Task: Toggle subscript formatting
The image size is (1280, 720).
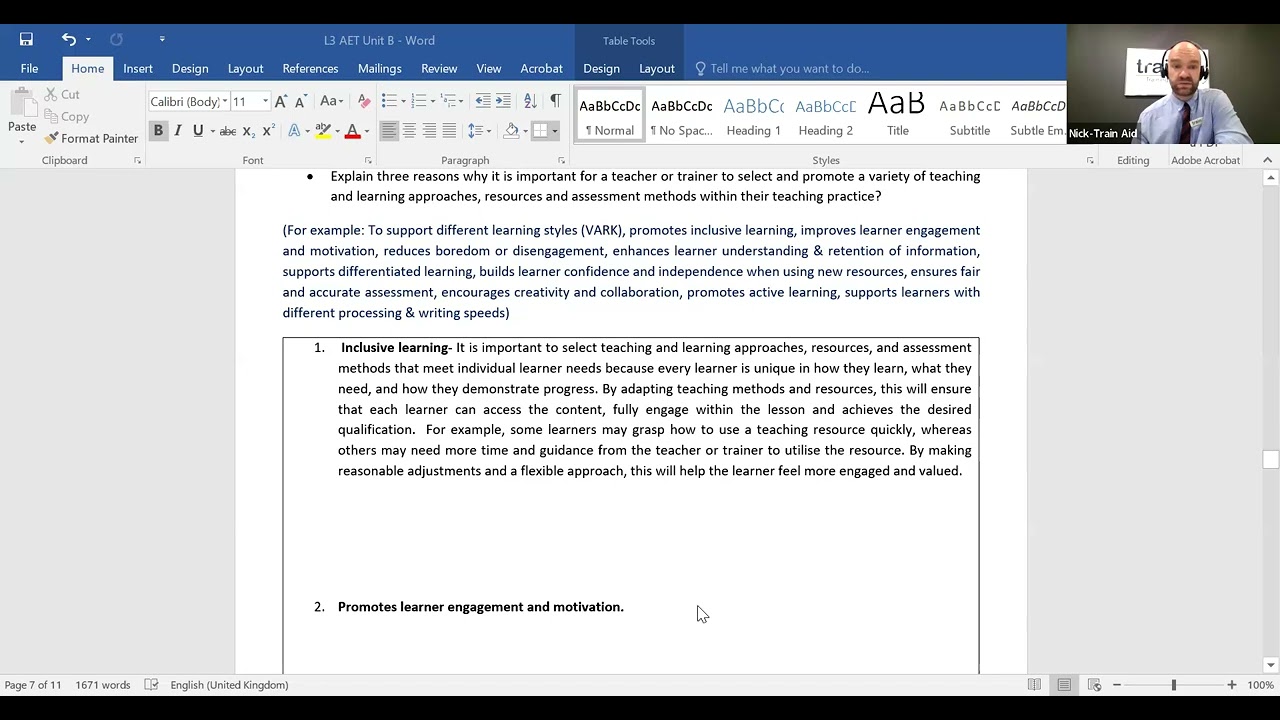Action: 248,131
